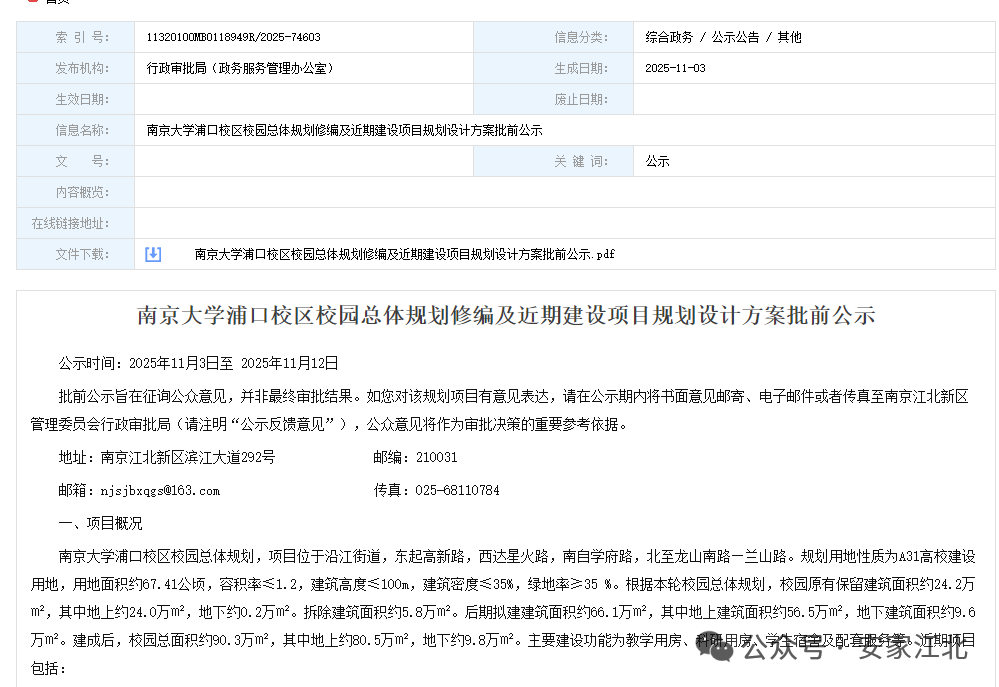The height and width of the screenshot is (687, 999).
Task: Select the keyword 公示 in 关键词 field
Action: coord(656,160)
